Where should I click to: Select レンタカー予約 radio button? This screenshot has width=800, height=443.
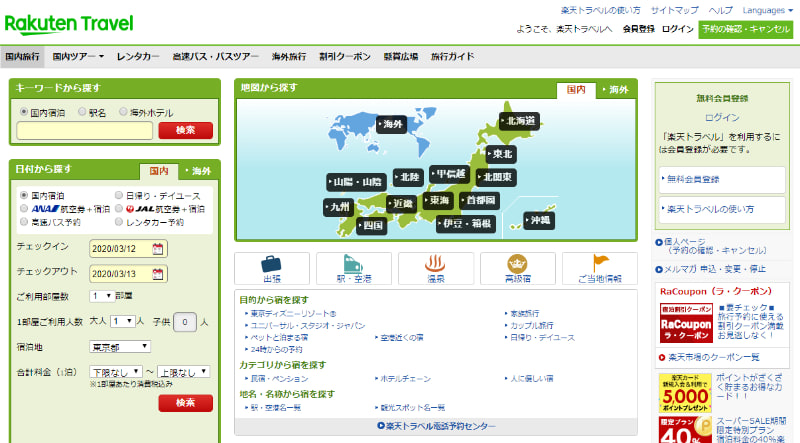click(119, 222)
